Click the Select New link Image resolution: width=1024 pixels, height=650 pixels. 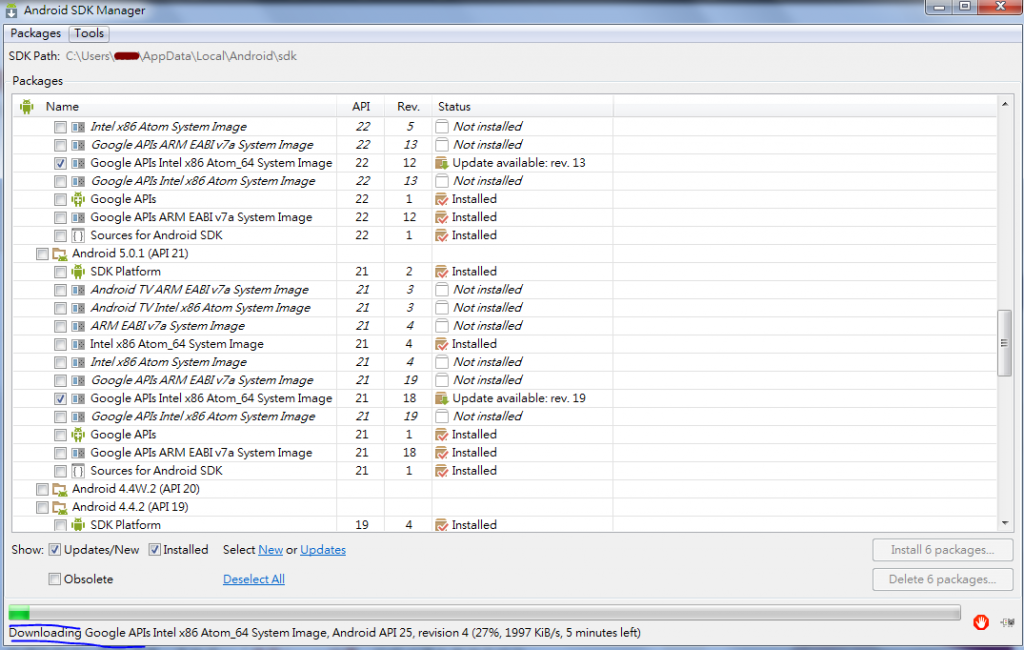point(270,550)
